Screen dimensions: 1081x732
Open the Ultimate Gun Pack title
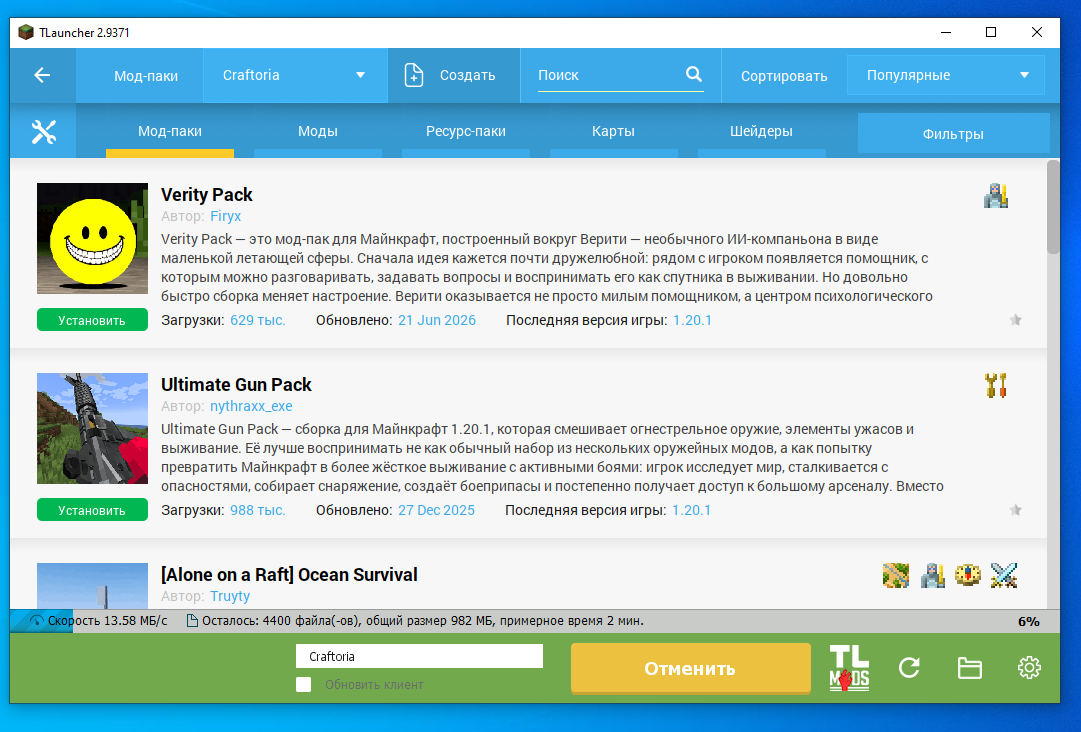click(236, 384)
